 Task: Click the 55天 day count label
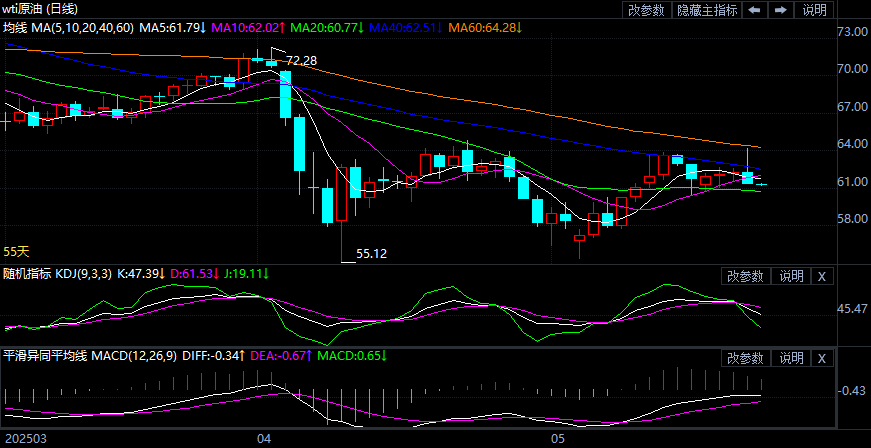16,252
